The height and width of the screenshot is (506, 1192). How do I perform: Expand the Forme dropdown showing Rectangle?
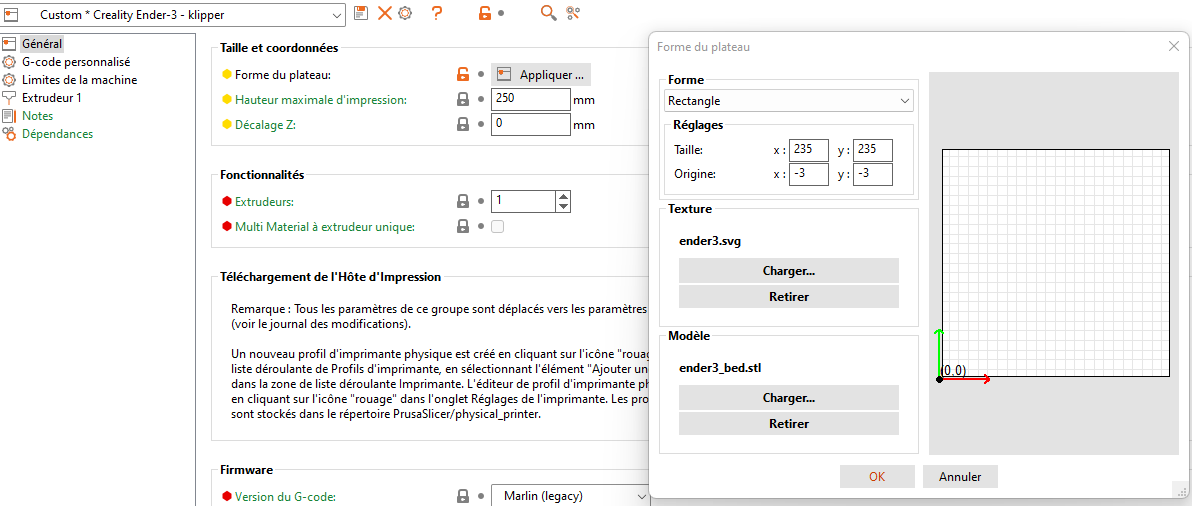tap(789, 100)
